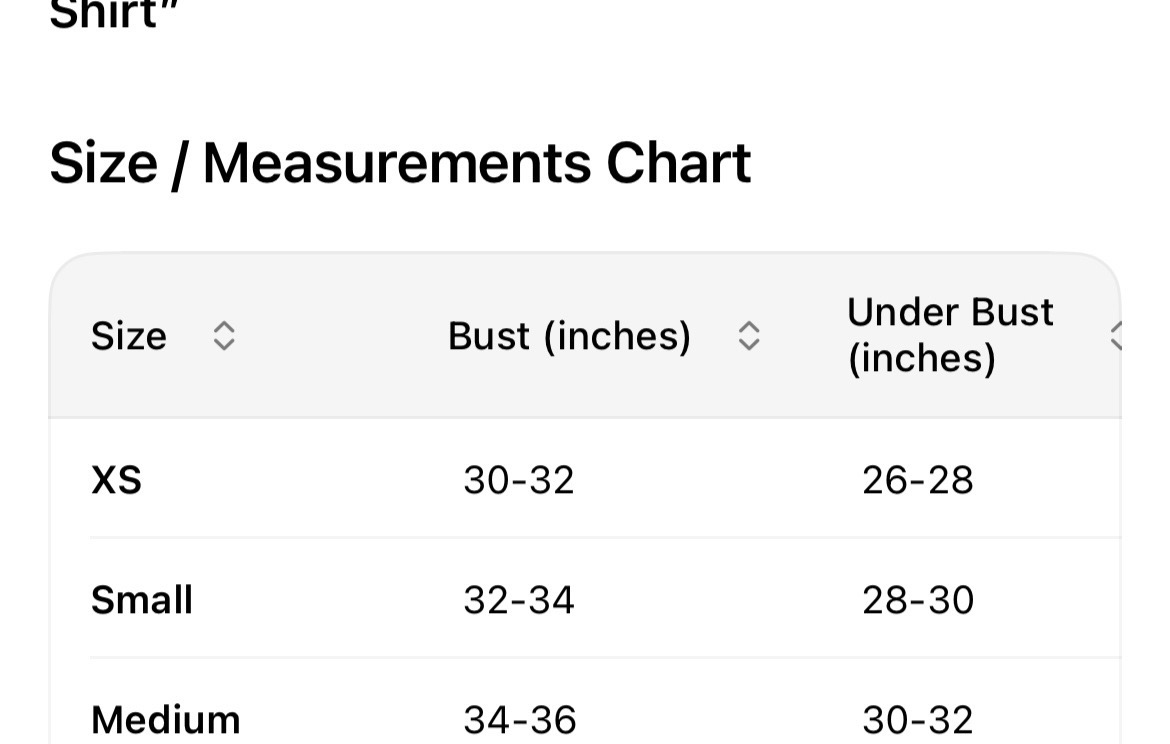Screen dimensions: 1170x744
Task: Click Medium under bust value 30-32
Action: pos(918,720)
